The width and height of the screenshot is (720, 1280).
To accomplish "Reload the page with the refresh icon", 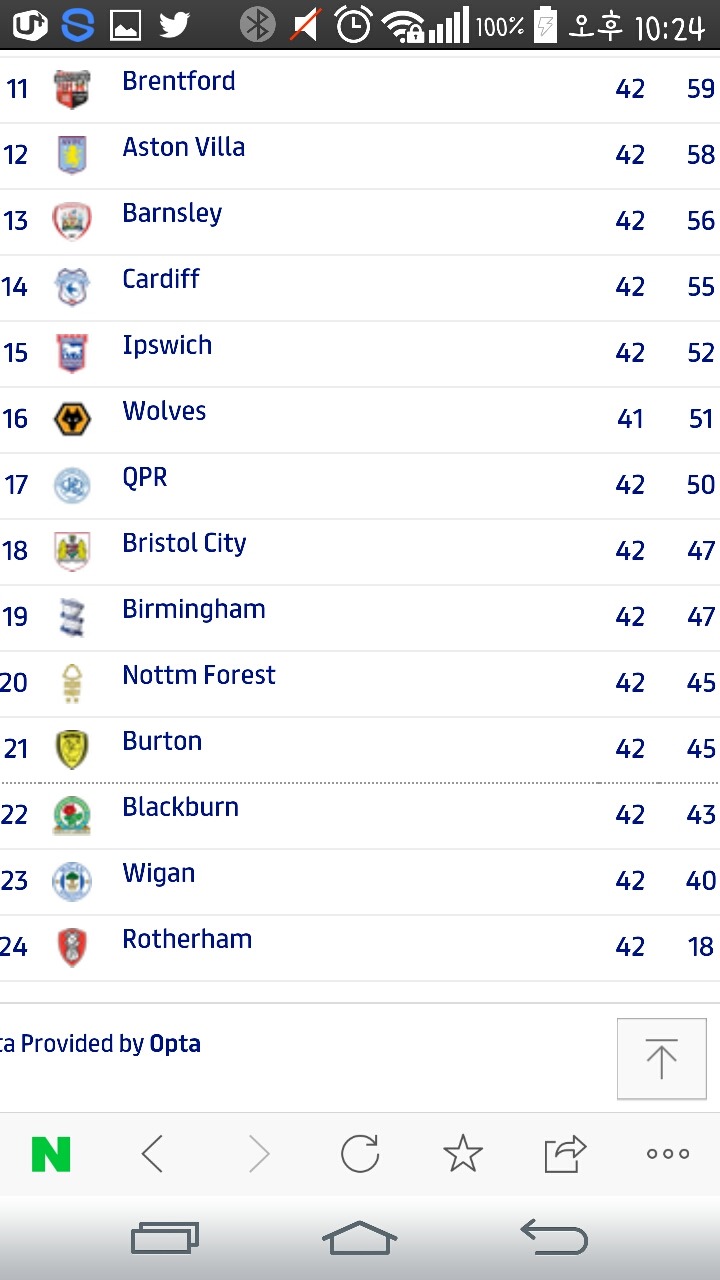I will click(x=359, y=1154).
